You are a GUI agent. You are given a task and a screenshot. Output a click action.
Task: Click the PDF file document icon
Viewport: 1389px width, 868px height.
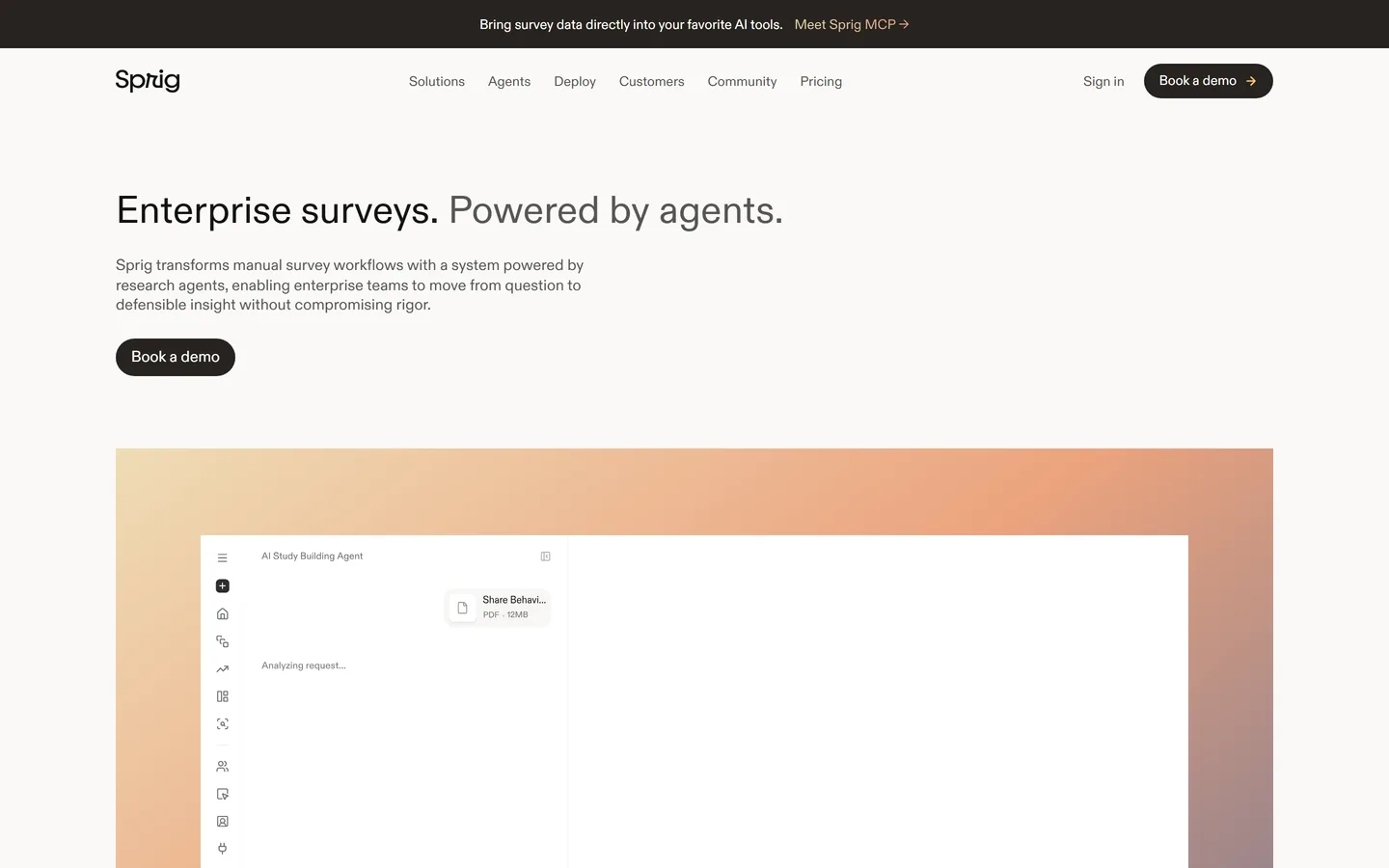click(462, 608)
